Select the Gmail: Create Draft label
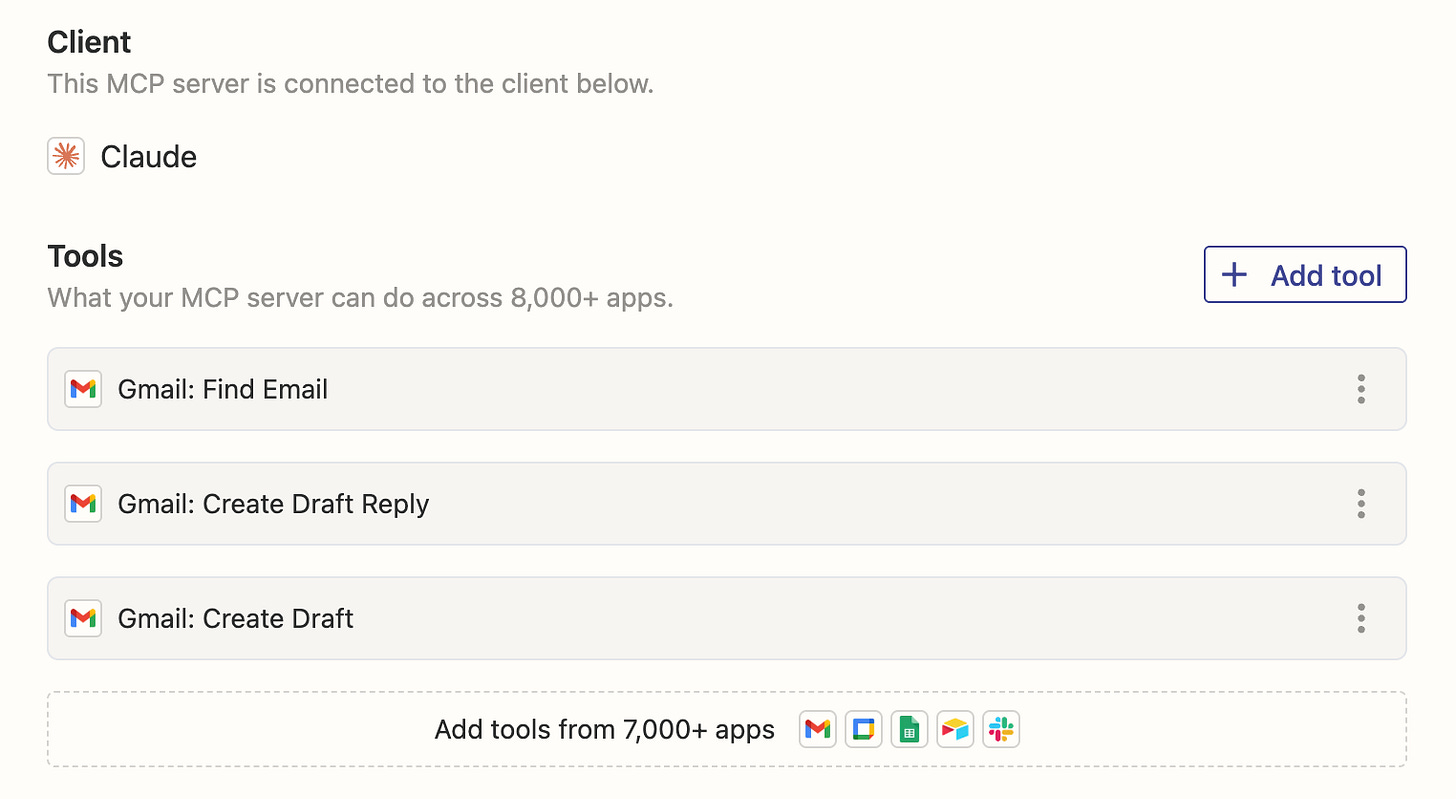Screen dimensions: 1456x799 click(x=236, y=619)
